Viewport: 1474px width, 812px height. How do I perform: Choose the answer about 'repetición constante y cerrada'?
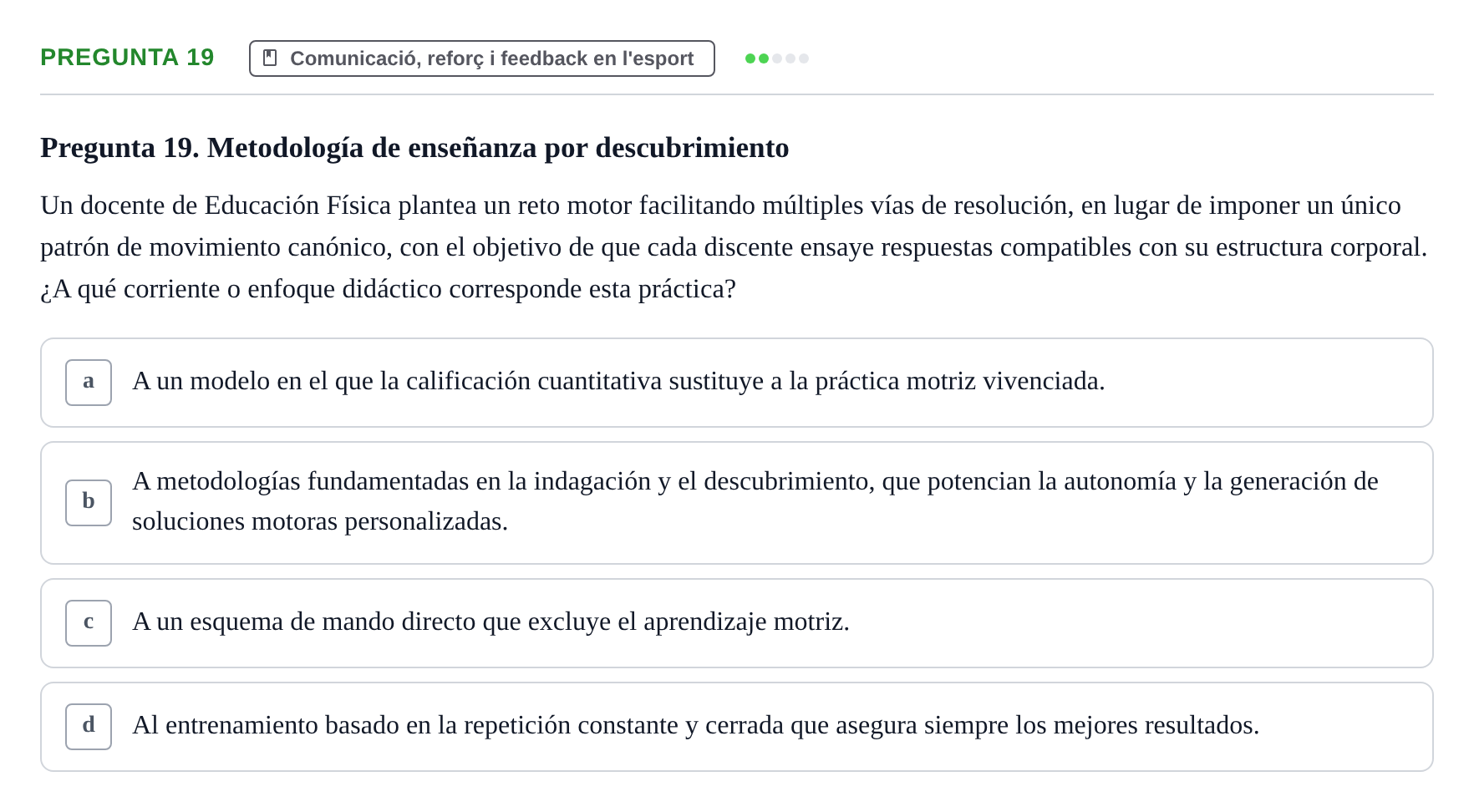coord(737,727)
